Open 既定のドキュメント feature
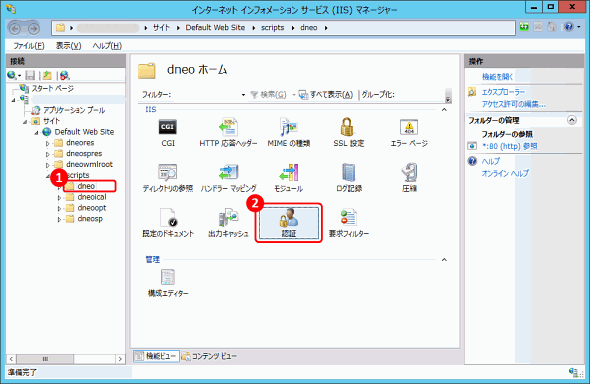Viewport: 590px width, 384px height. coord(168,223)
